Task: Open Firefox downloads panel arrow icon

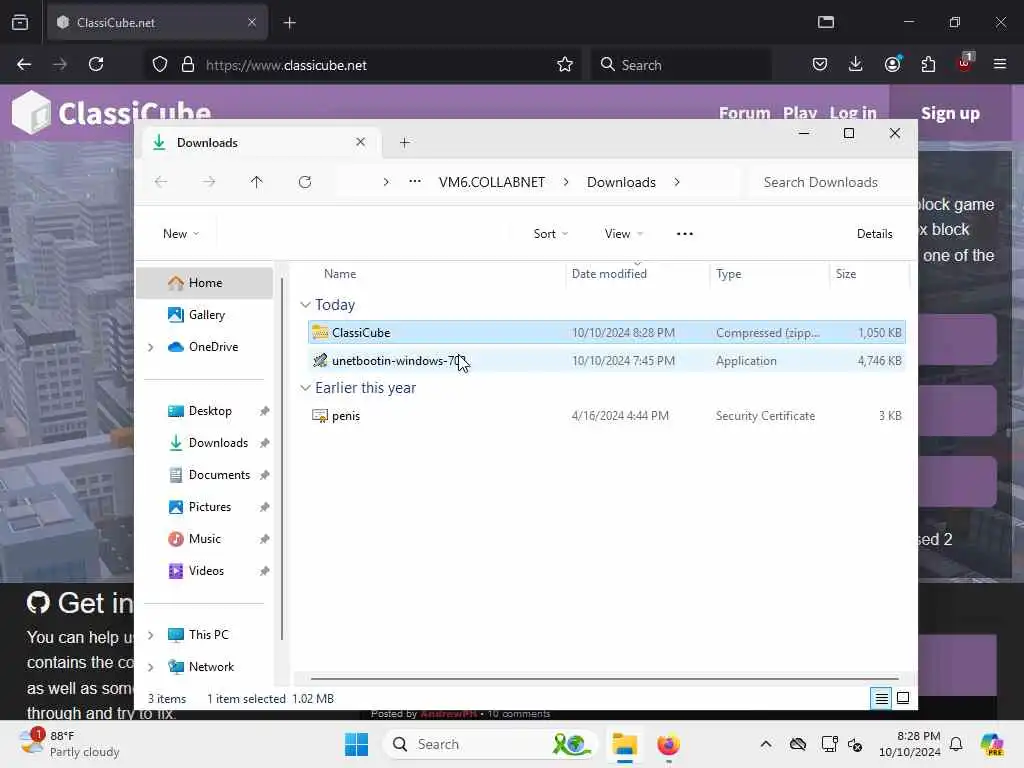Action: click(856, 64)
